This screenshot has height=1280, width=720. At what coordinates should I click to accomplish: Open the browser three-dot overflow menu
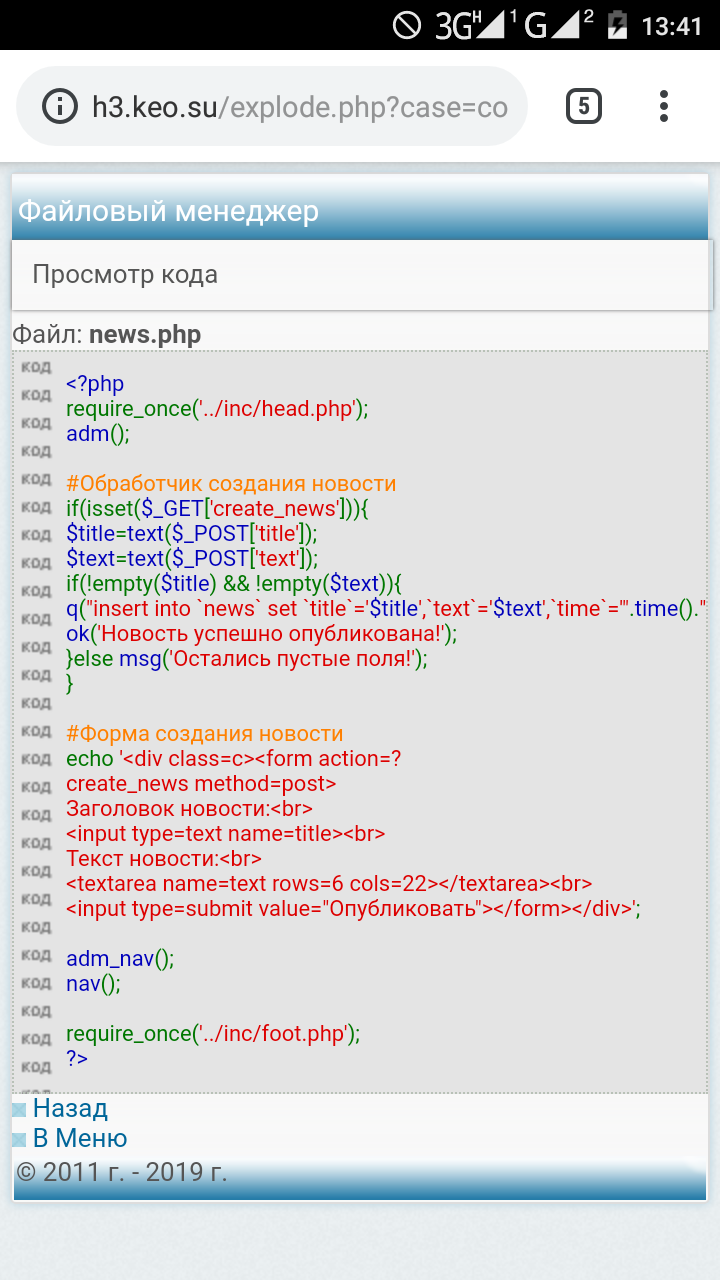click(x=664, y=106)
